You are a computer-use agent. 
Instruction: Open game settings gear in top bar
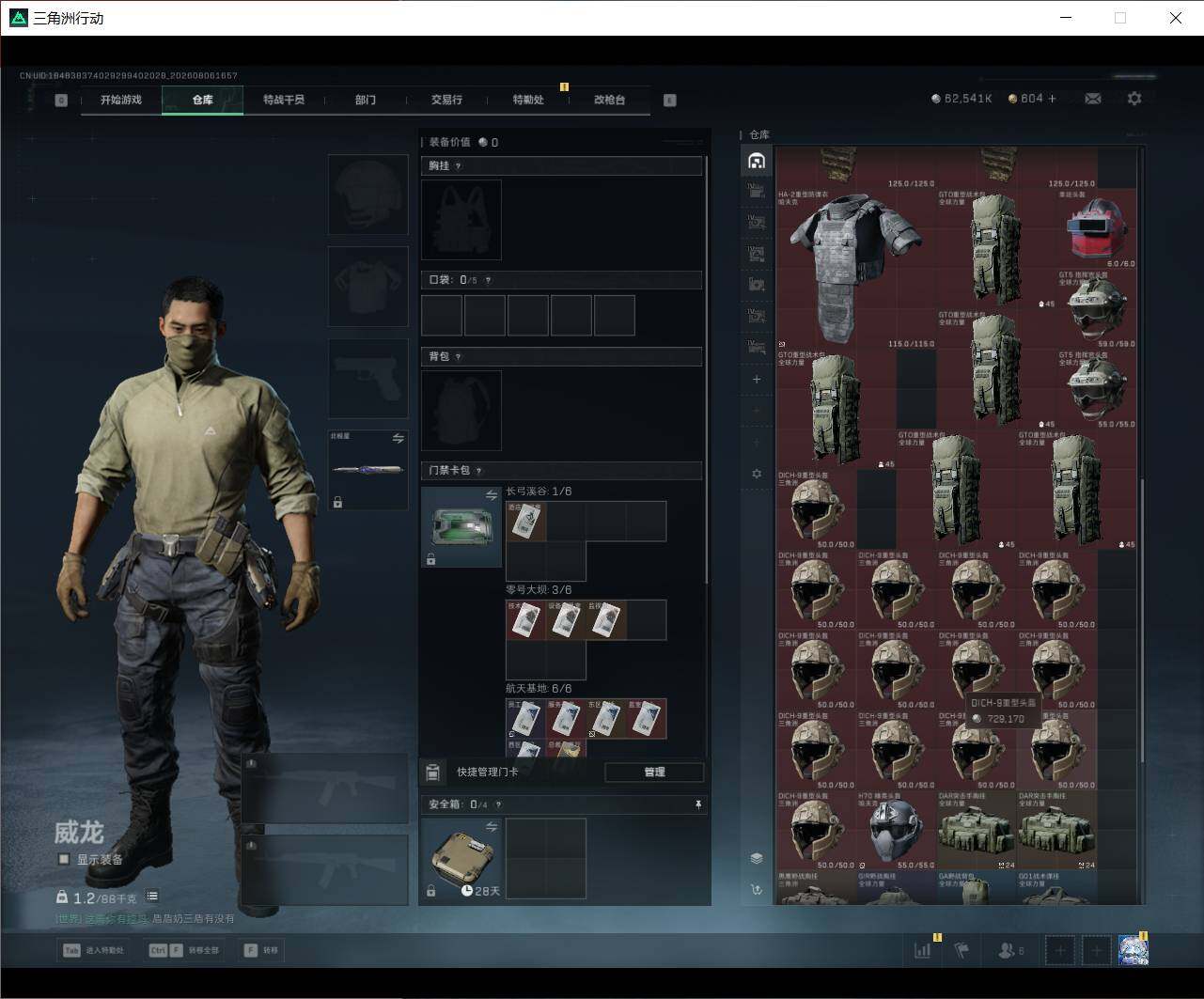[1134, 99]
